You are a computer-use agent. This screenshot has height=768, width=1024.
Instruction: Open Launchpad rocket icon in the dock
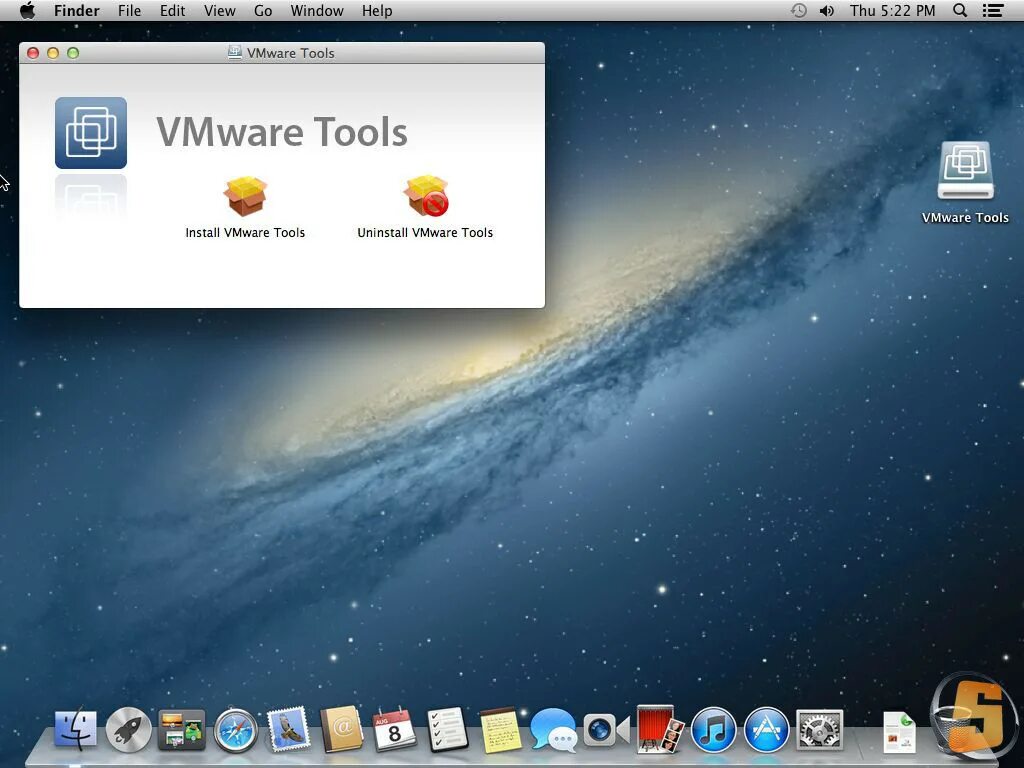[129, 729]
